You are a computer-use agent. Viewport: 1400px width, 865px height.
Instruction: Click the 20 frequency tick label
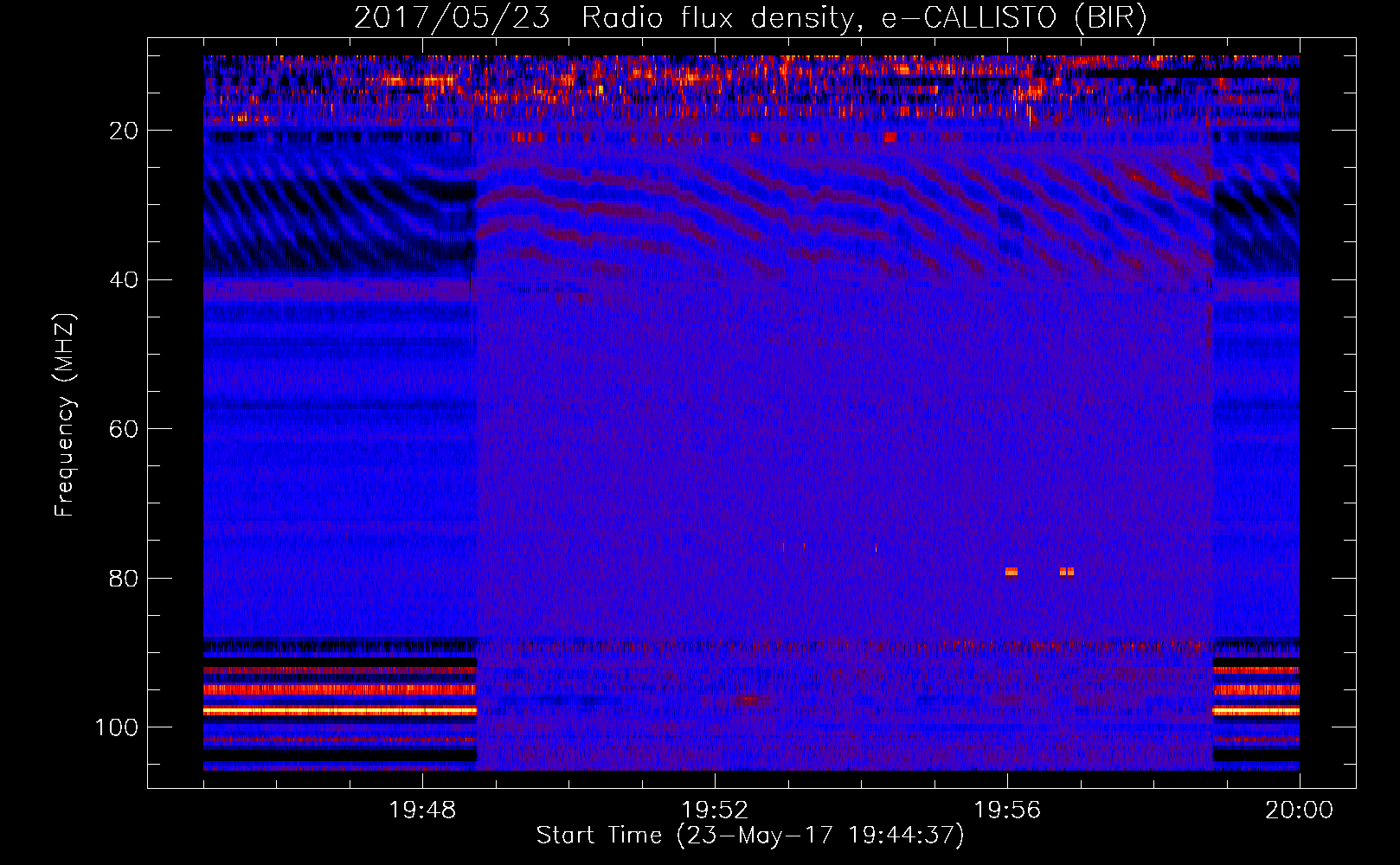click(124, 131)
